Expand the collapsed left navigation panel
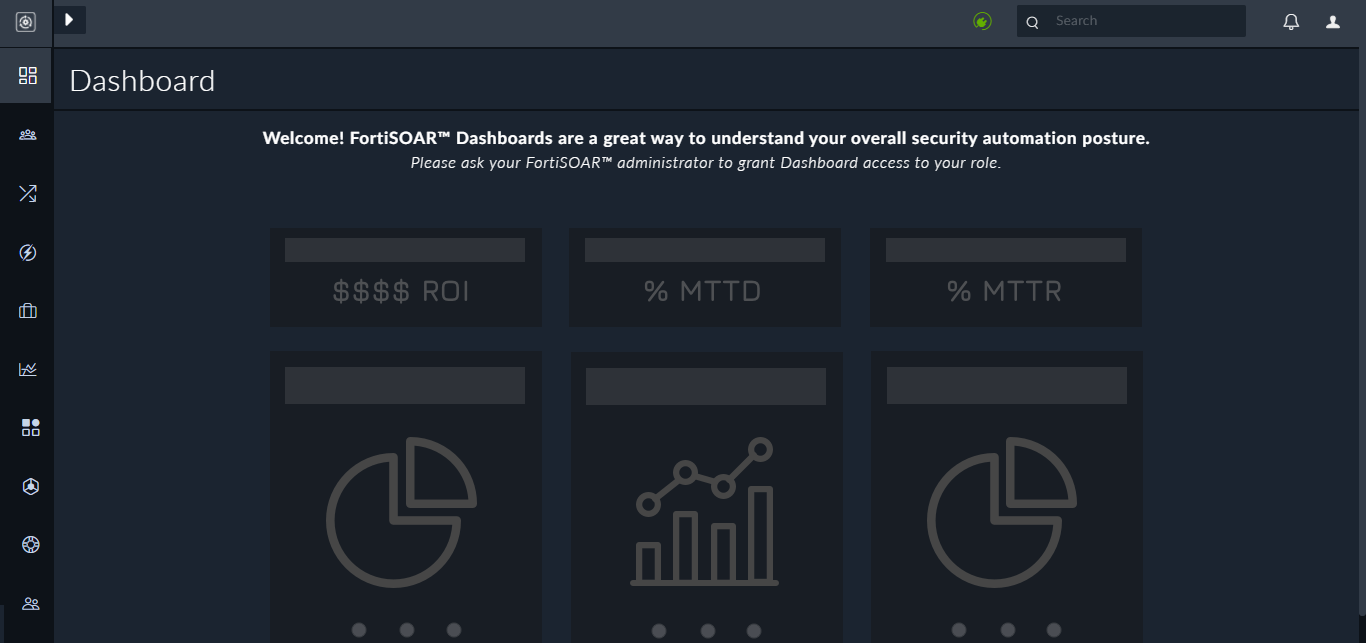This screenshot has height=643, width=1366. point(69,19)
